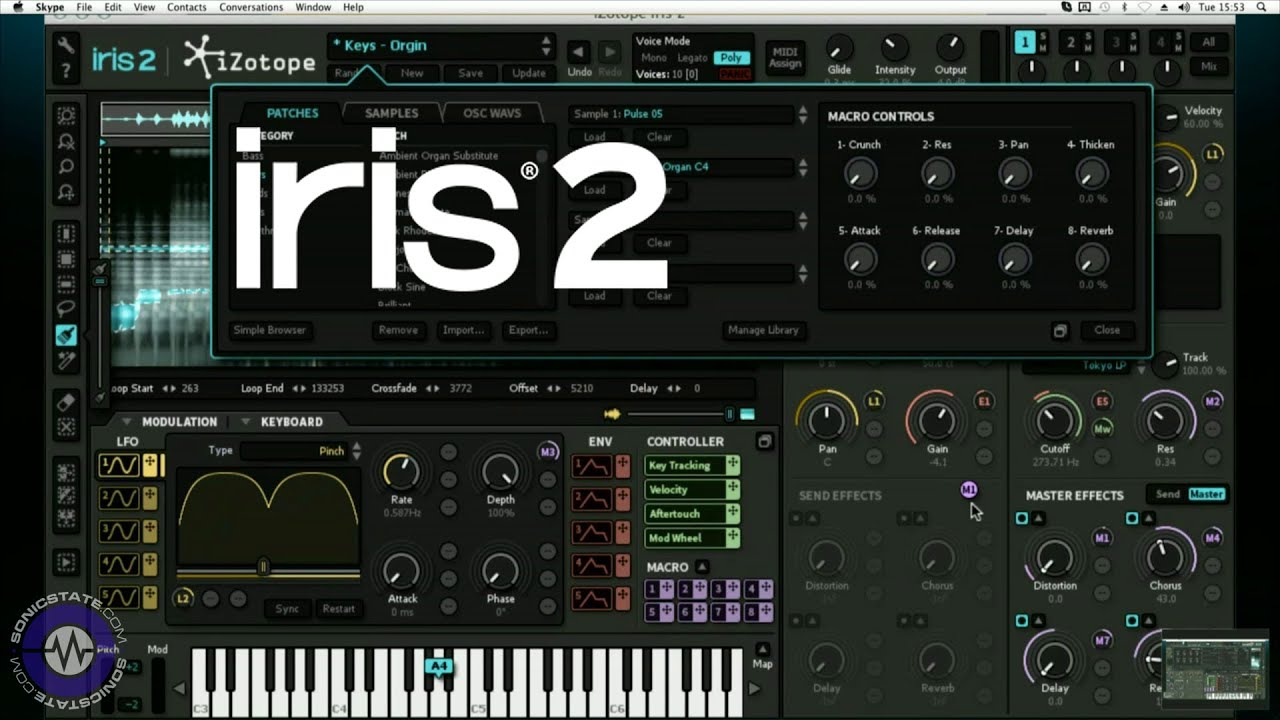
Task: Adjust the Crossfade value arrows
Action: (434, 388)
